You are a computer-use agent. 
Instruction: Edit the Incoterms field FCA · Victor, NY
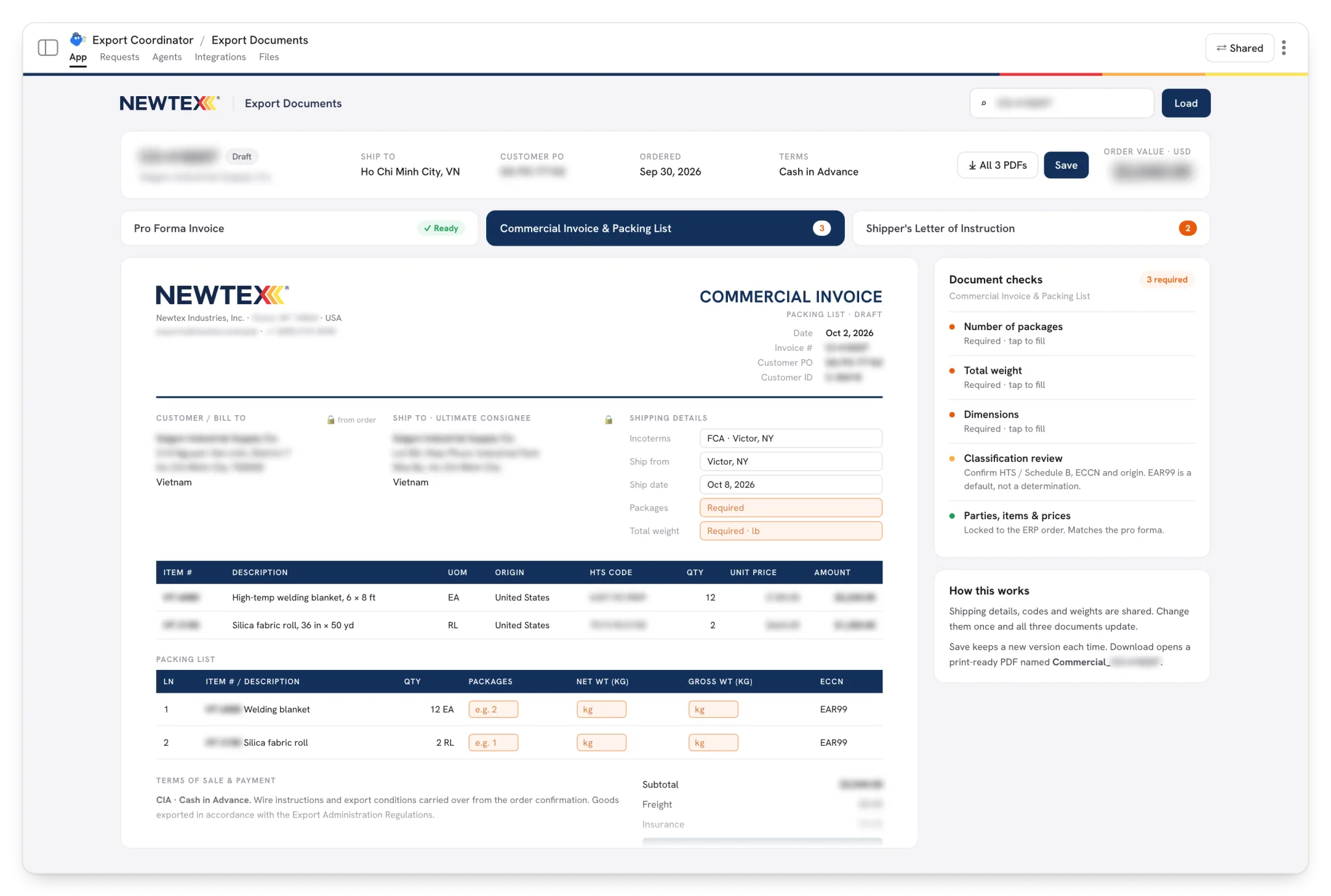click(790, 439)
